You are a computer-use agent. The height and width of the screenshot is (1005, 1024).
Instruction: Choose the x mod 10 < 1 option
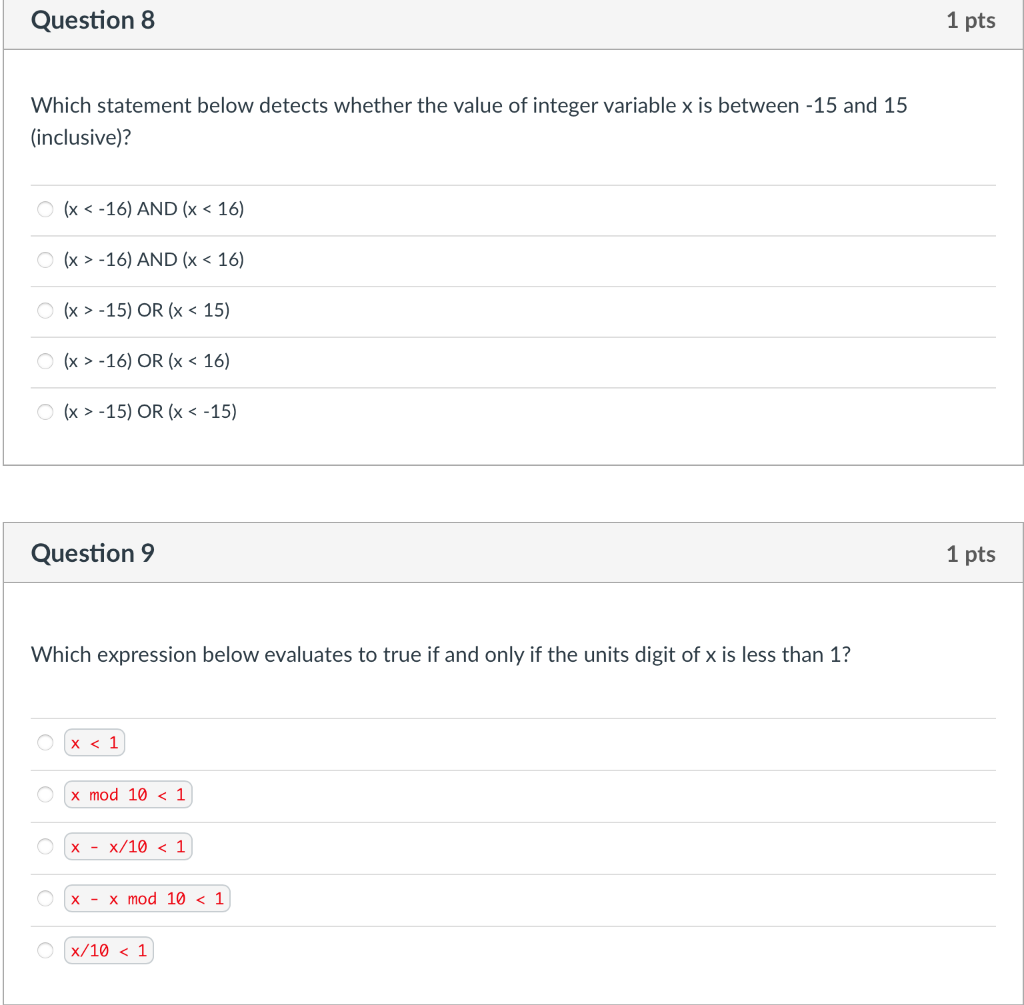(x=45, y=794)
